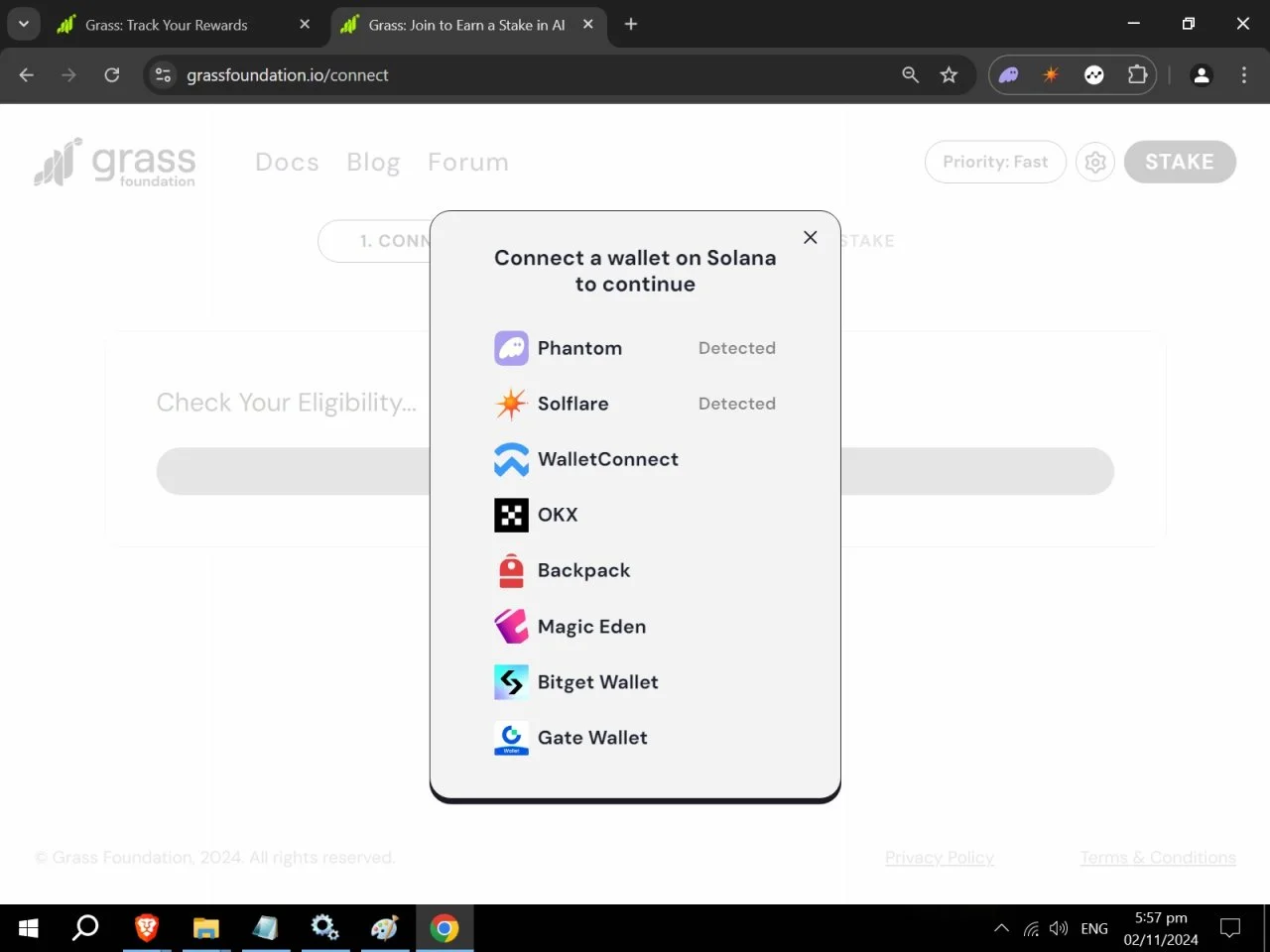This screenshot has height=952, width=1270.
Task: Open the notification center
Action: point(1230,928)
